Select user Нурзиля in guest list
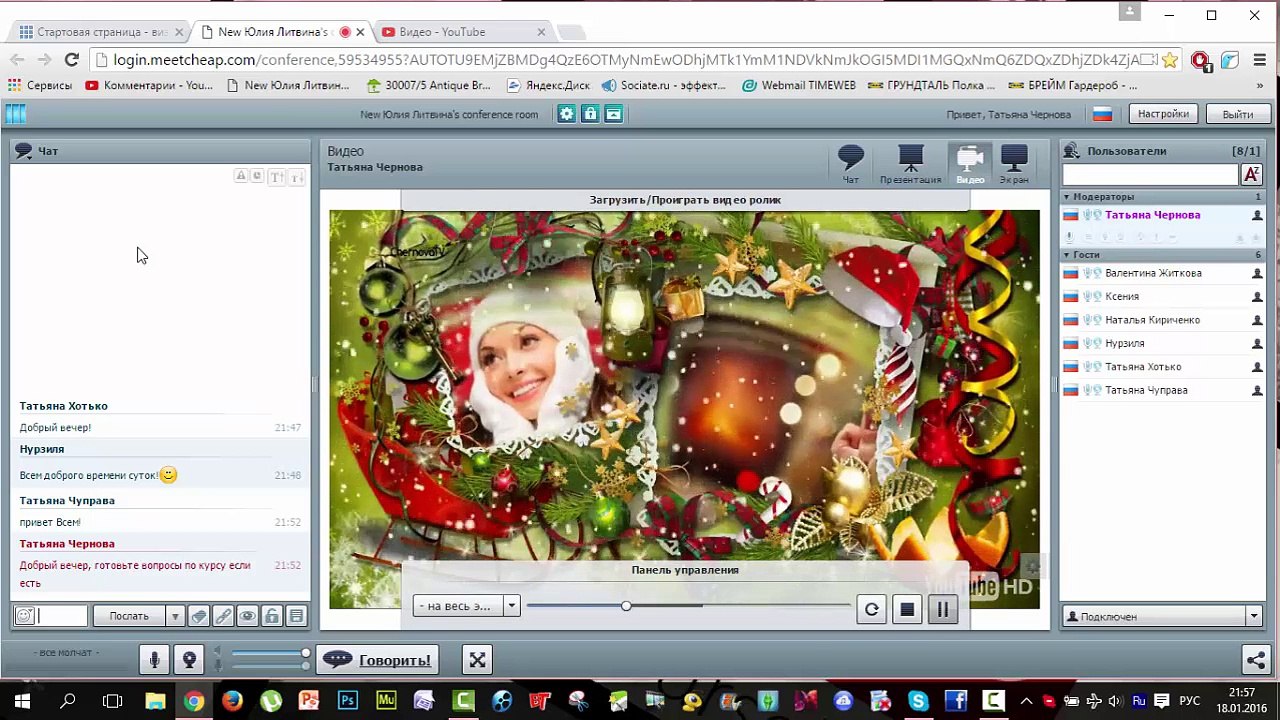1280x720 pixels. tap(1162, 343)
